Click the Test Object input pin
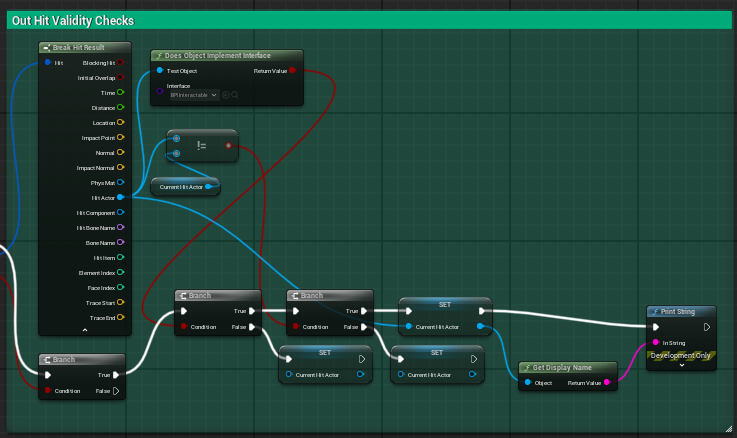 (160, 70)
